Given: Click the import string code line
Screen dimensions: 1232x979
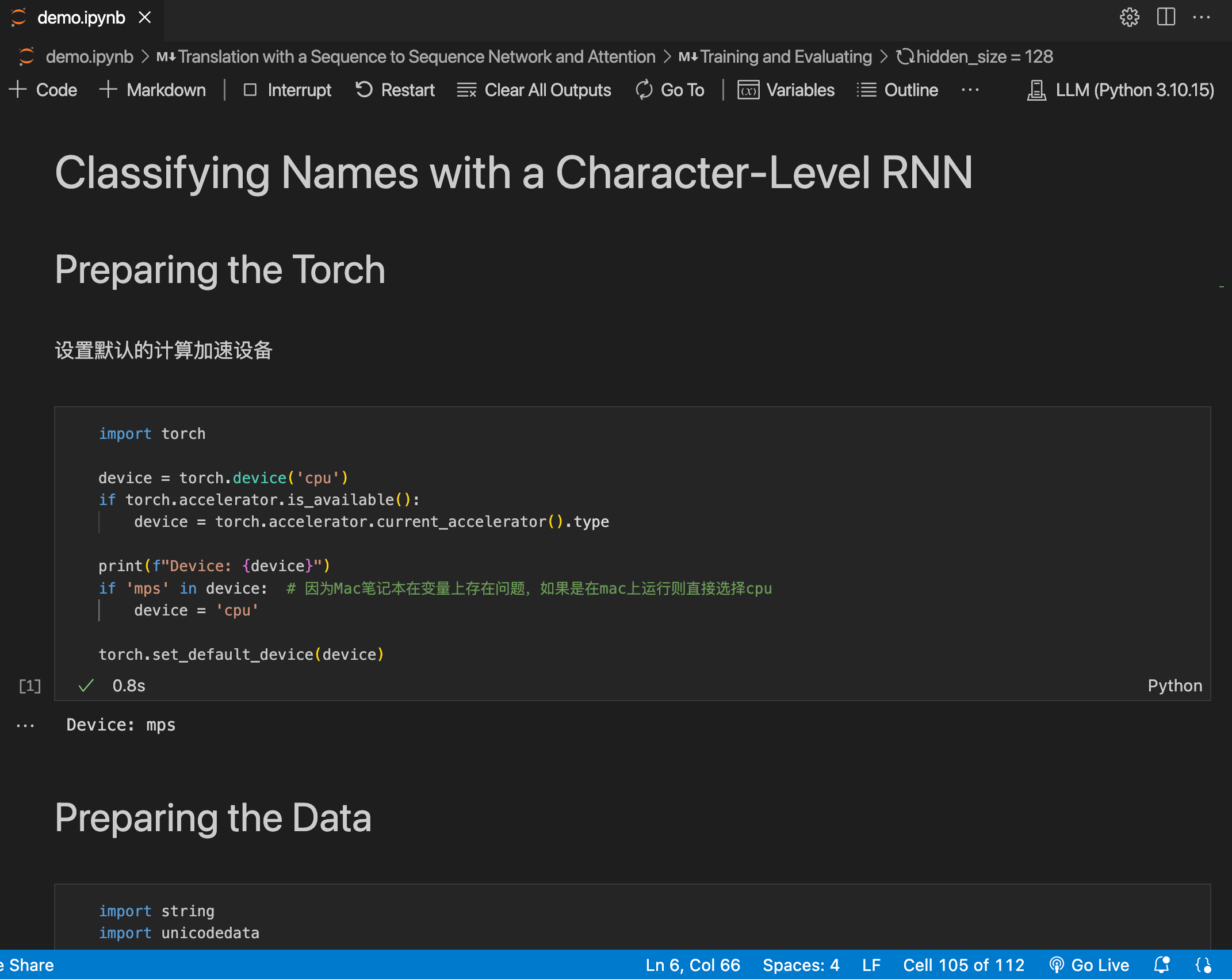Looking at the screenshot, I should [156, 911].
